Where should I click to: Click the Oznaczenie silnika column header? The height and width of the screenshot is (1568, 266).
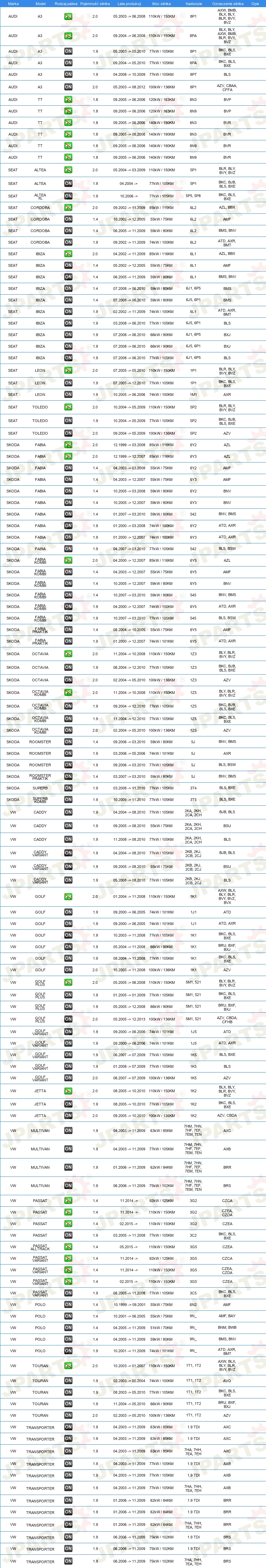coord(228,4)
